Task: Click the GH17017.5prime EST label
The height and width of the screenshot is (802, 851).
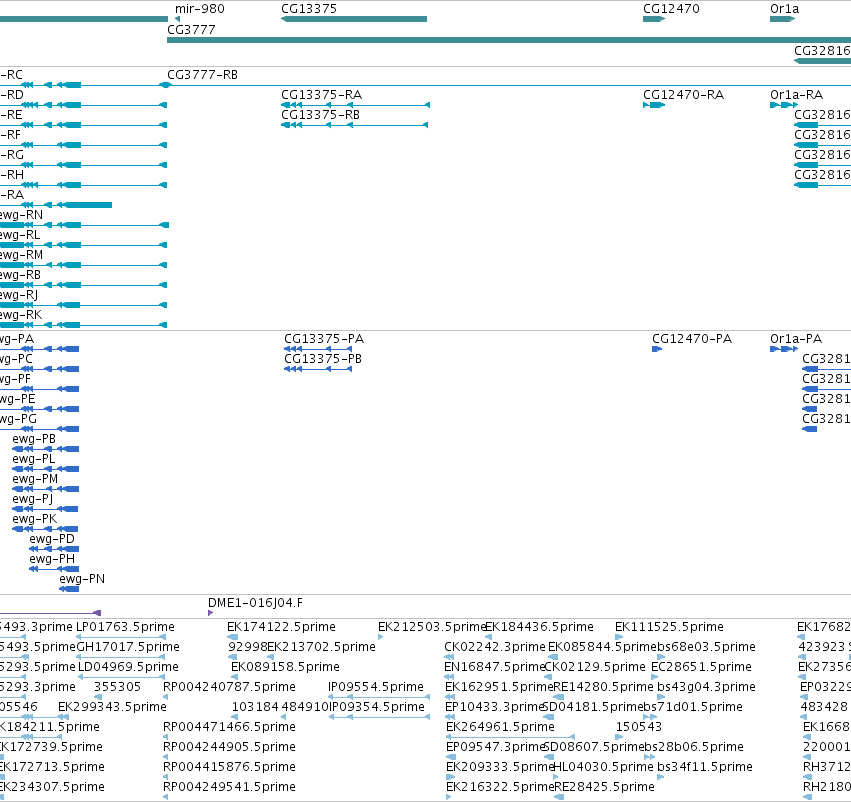Action: pyautogui.click(x=128, y=647)
